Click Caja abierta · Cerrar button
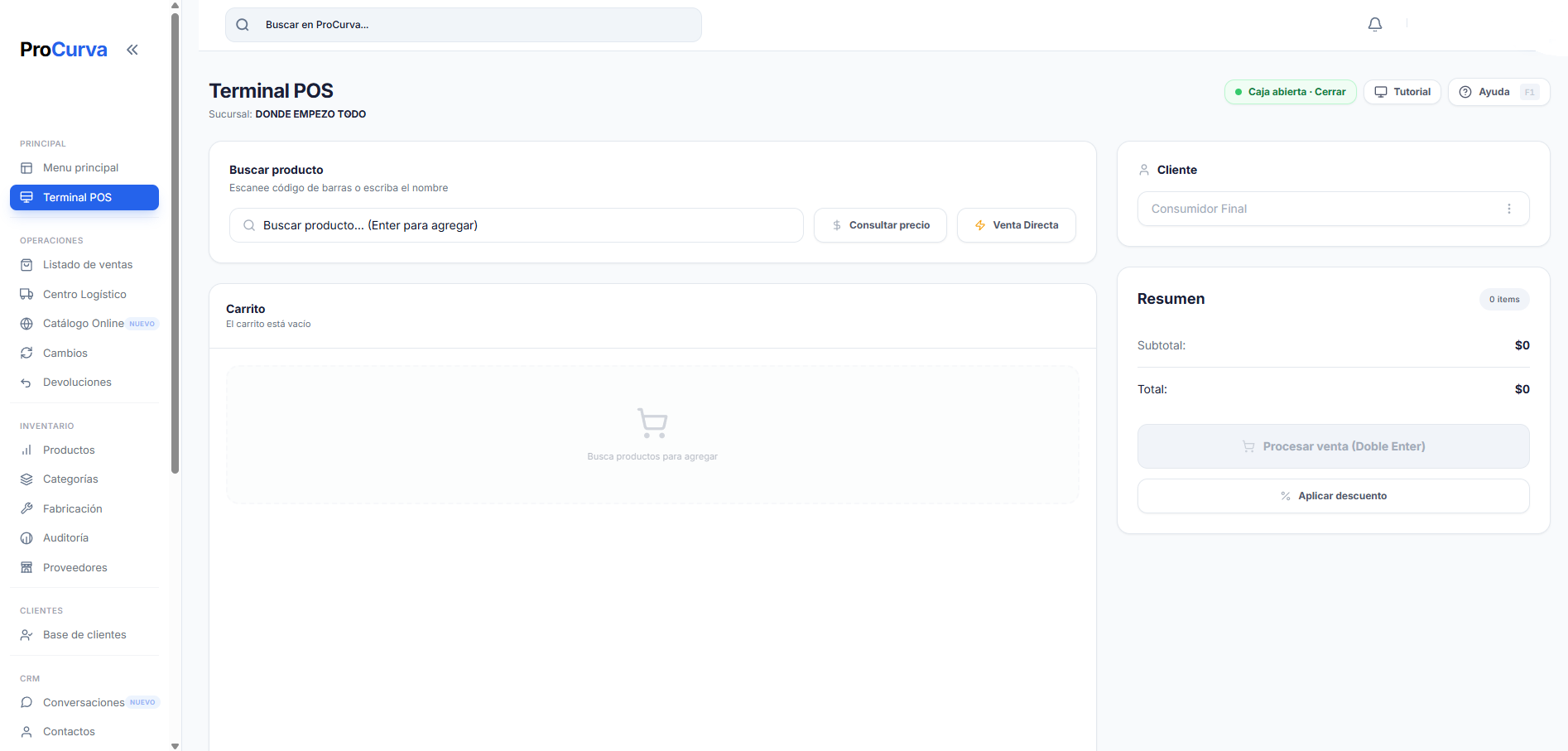This screenshot has height=751, width=1568. (1290, 92)
